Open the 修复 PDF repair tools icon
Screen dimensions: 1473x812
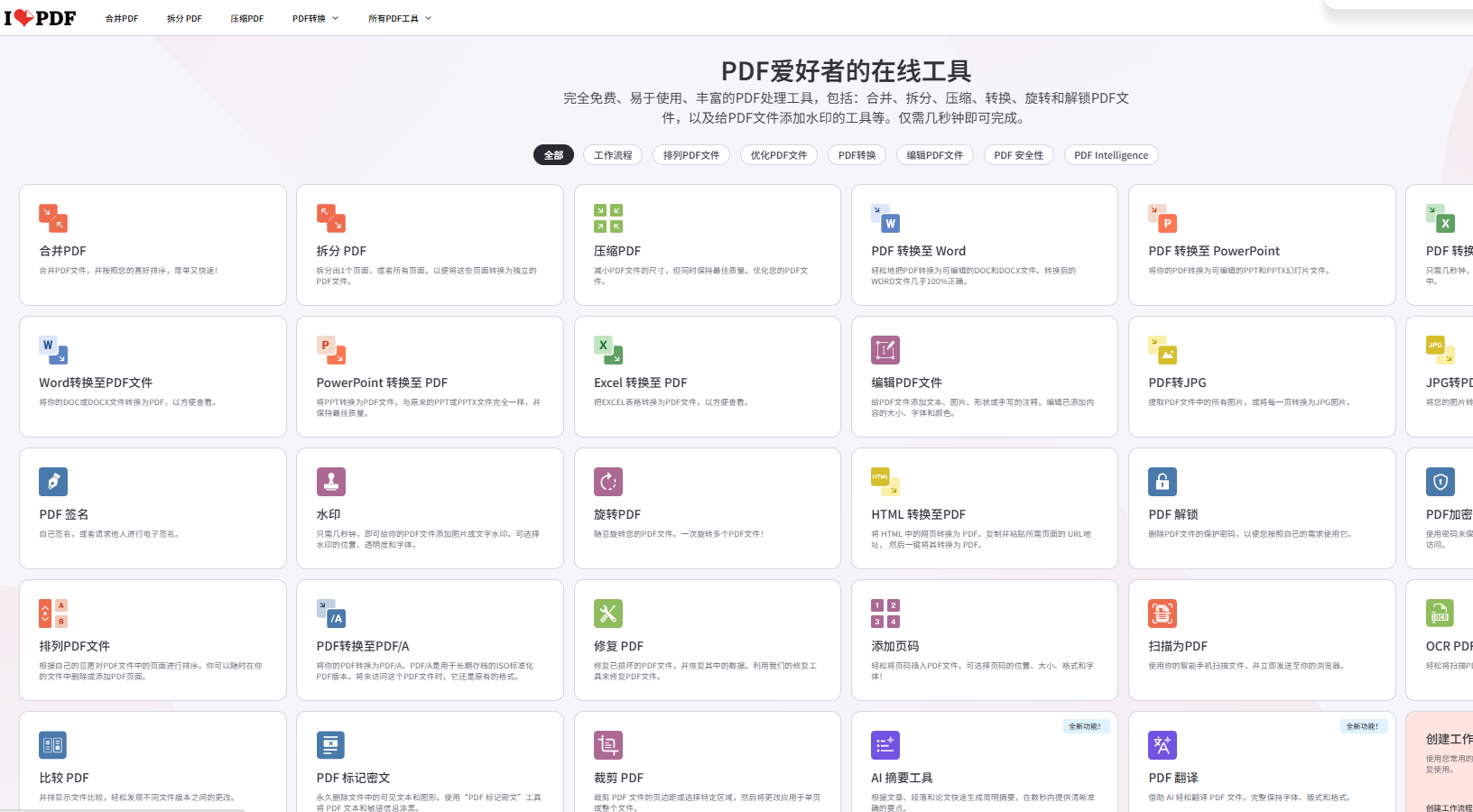click(x=608, y=614)
